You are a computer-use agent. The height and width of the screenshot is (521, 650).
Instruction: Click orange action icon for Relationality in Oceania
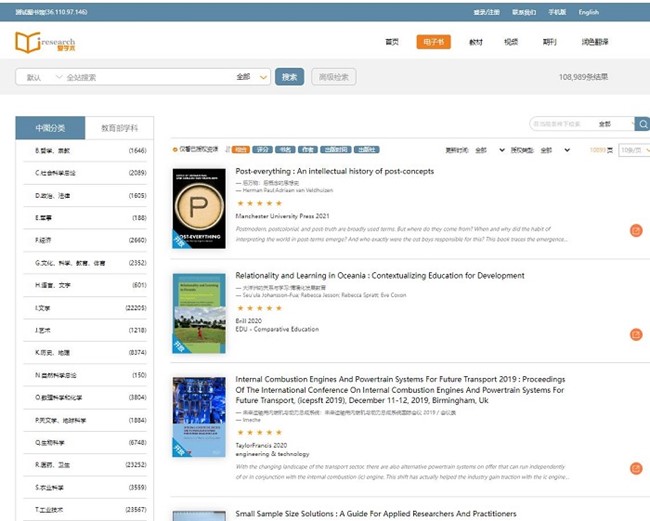pos(636,334)
